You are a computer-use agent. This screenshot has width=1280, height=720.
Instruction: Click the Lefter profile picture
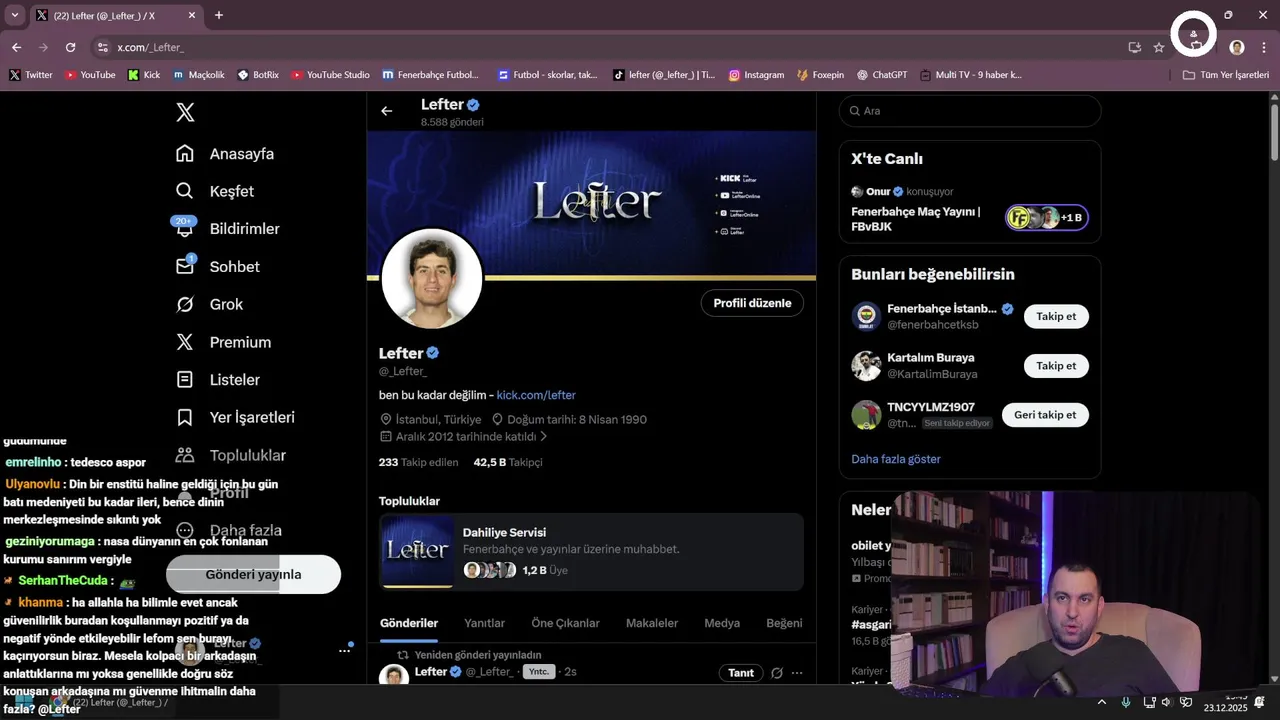pos(432,278)
